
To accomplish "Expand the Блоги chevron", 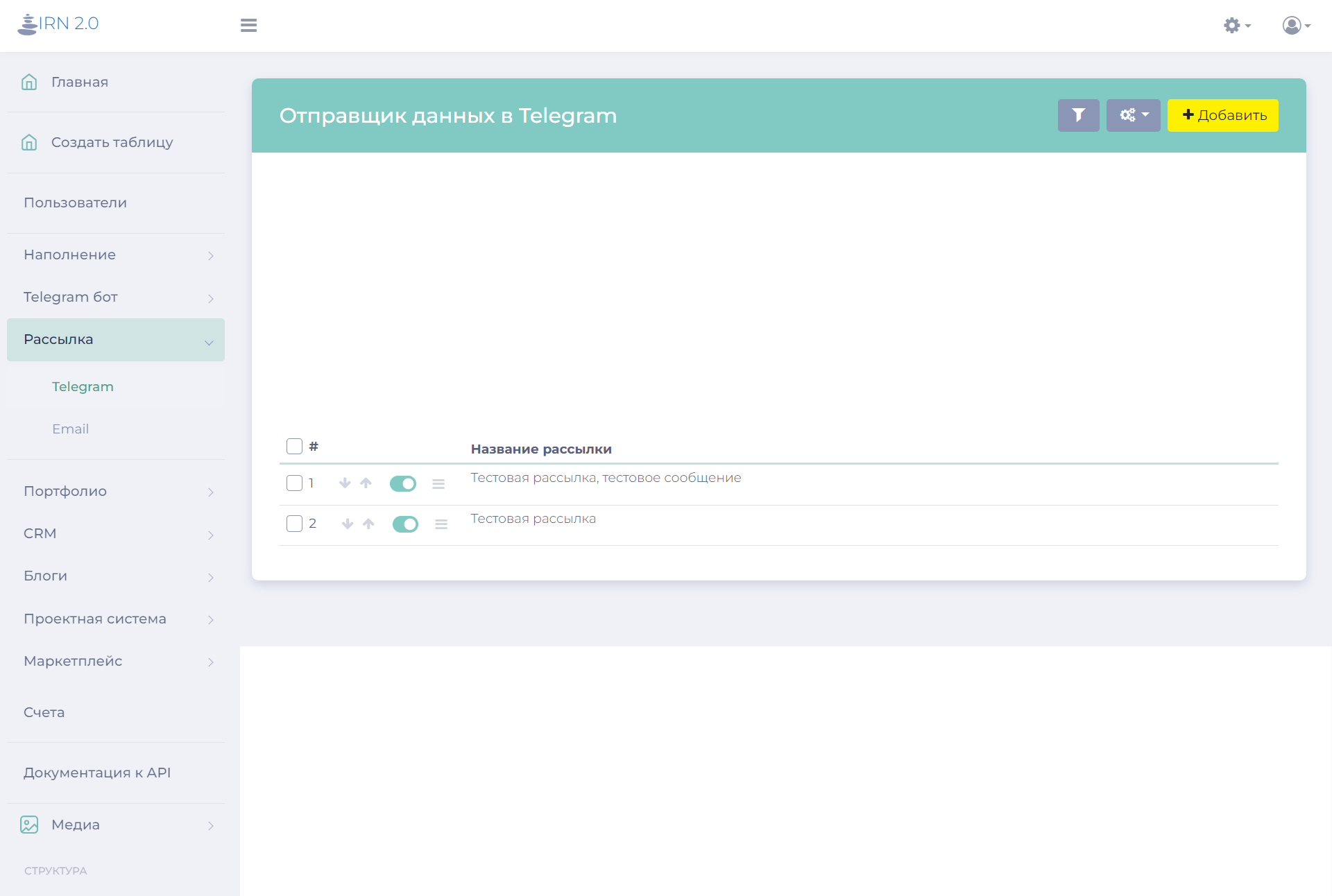I will coord(211,577).
